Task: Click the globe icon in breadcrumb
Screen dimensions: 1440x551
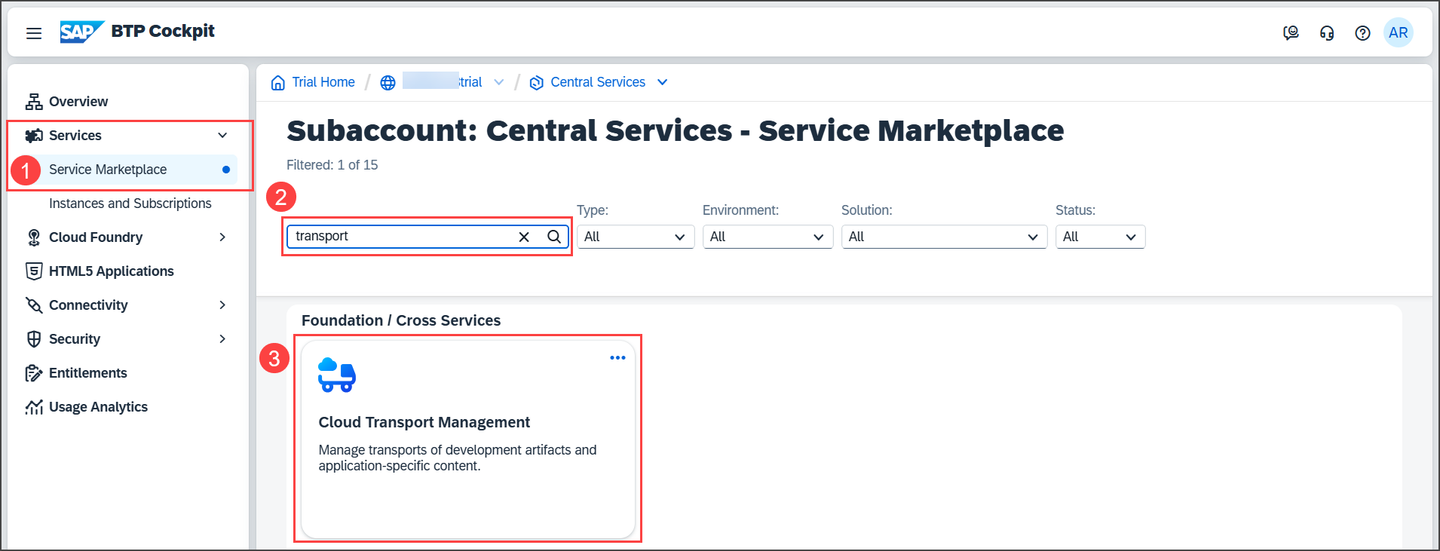Action: 388,82
